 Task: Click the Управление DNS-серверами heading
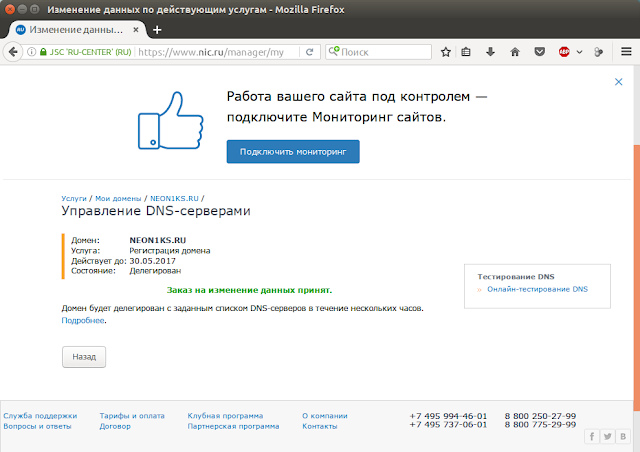pos(156,211)
